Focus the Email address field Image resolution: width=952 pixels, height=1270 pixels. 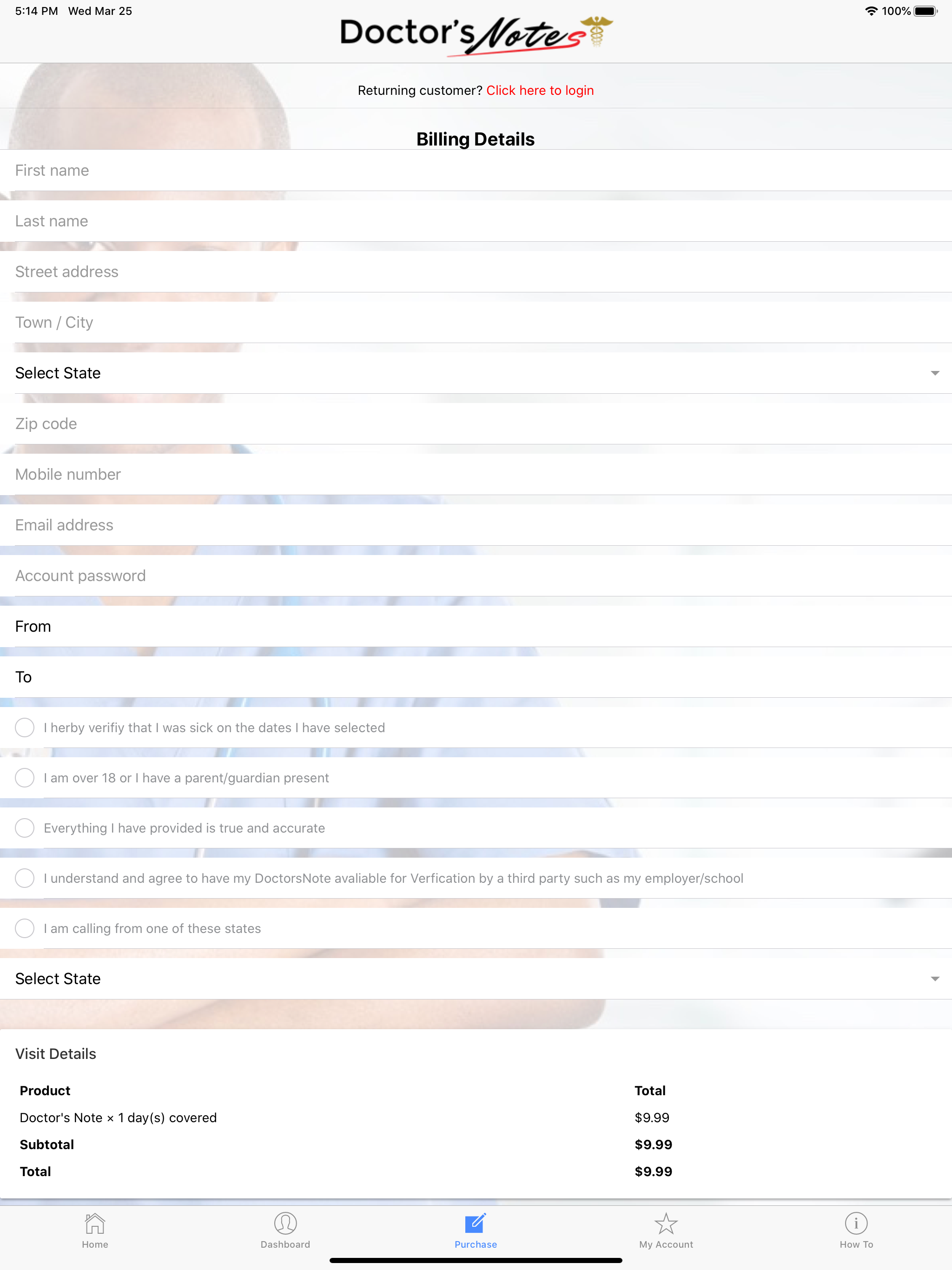click(x=476, y=525)
